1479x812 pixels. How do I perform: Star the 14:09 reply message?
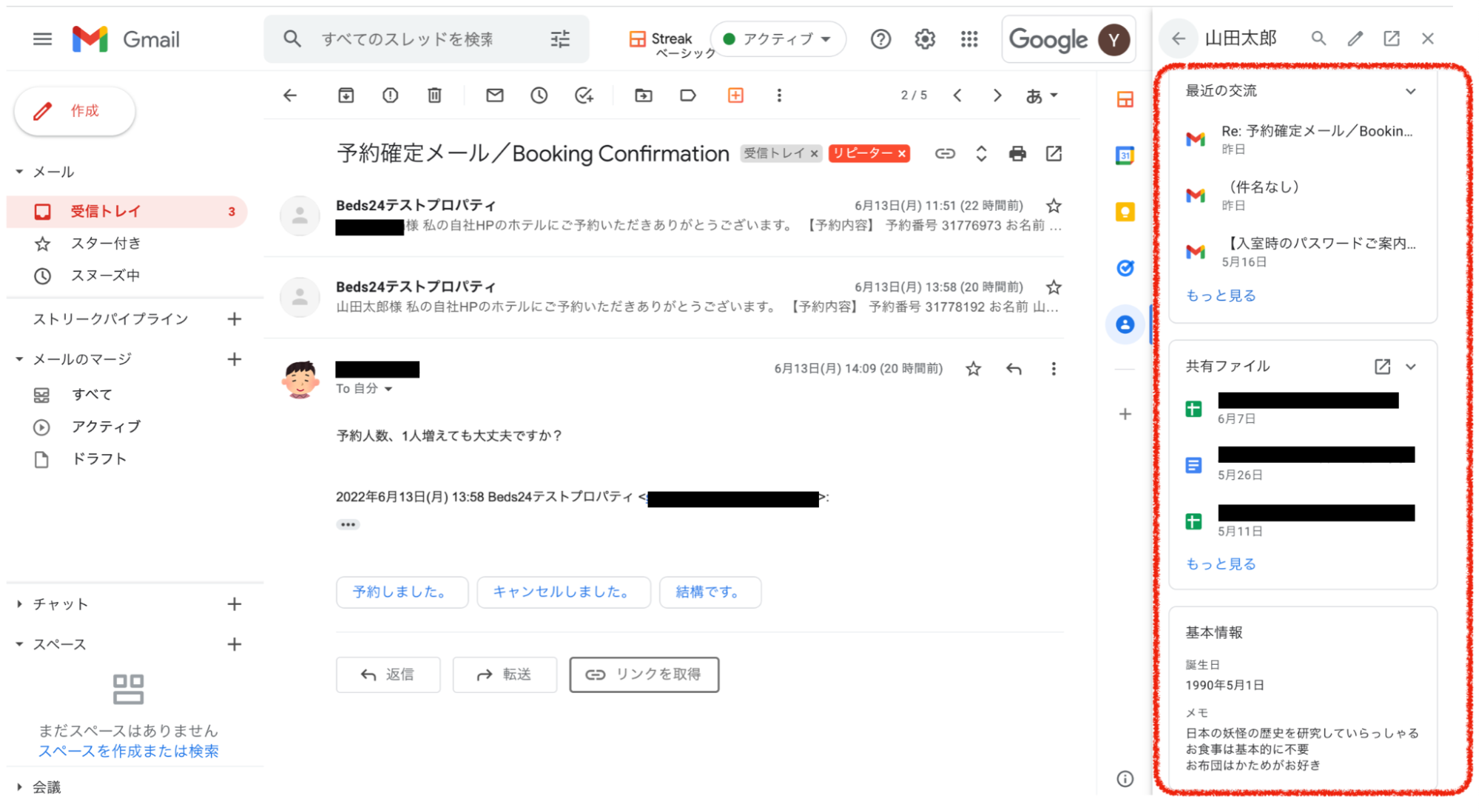tap(973, 368)
